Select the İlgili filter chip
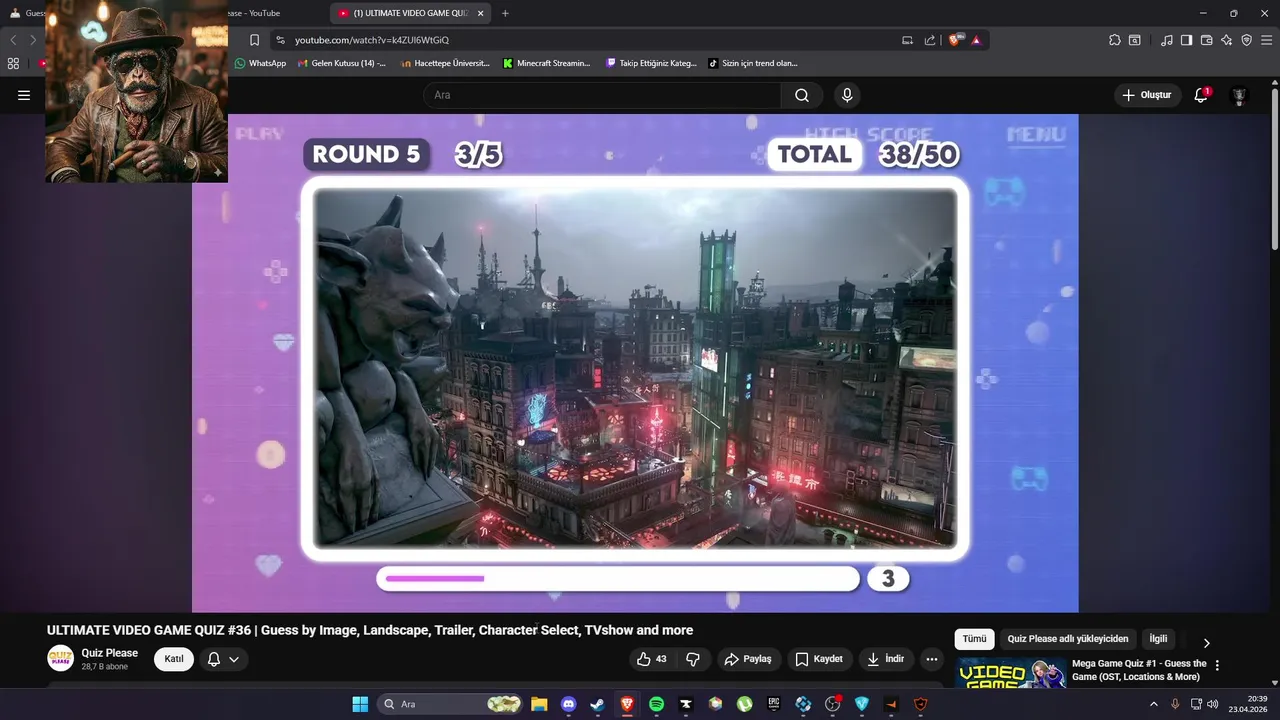Viewport: 1280px width, 720px height. click(x=1158, y=639)
